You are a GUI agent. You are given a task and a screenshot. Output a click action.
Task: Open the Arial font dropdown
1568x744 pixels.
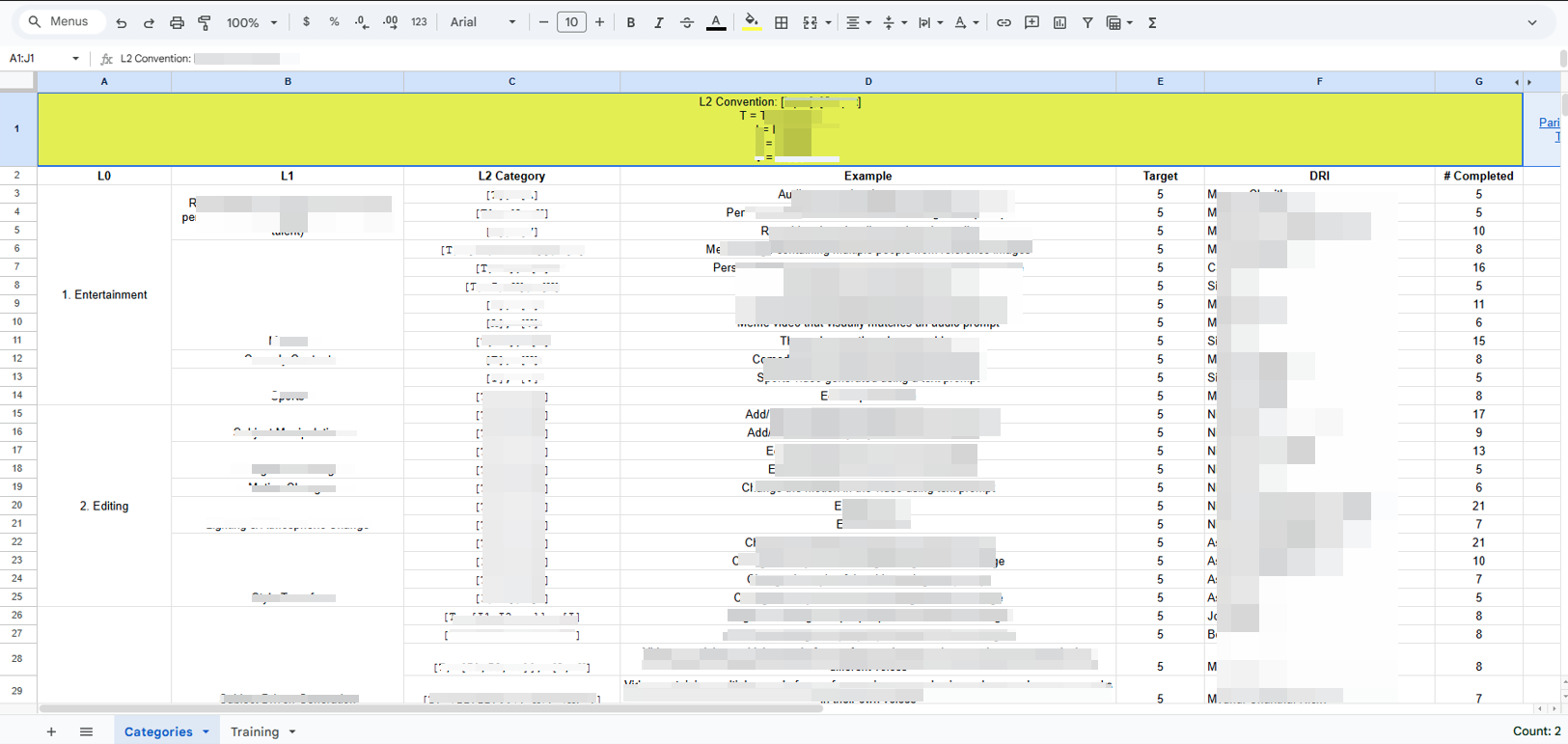tap(482, 22)
